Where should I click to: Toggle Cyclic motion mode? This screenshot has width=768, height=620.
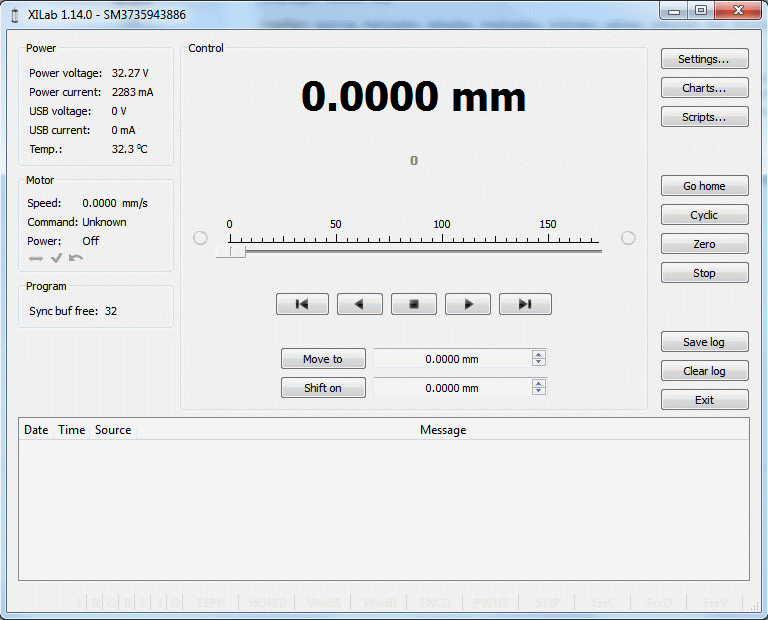704,215
